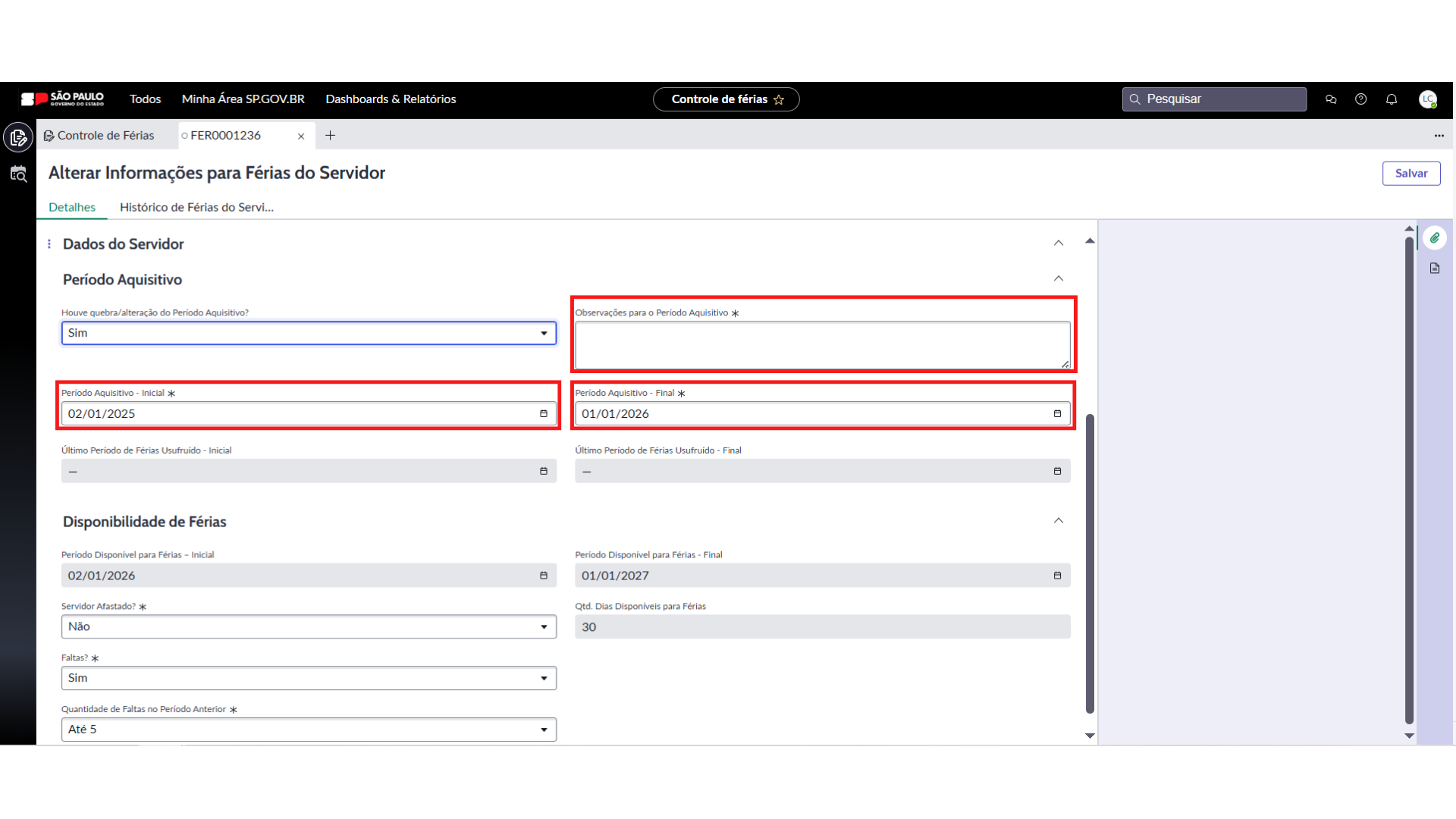Open the user avatar menu
The width and height of the screenshot is (1456, 819).
click(x=1428, y=99)
